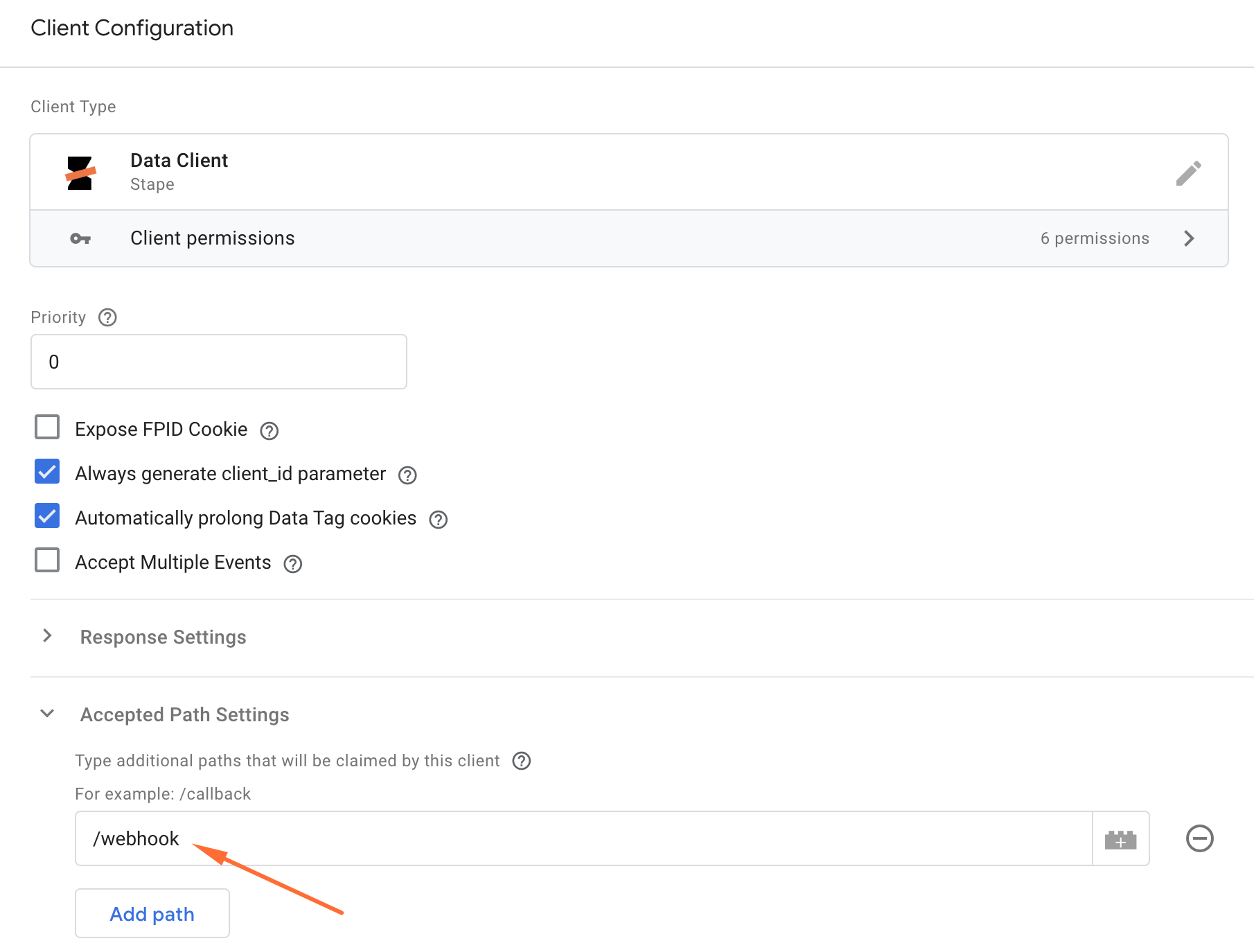1254x952 pixels.
Task: Click the 'Stape' vendor label
Action: click(x=152, y=184)
